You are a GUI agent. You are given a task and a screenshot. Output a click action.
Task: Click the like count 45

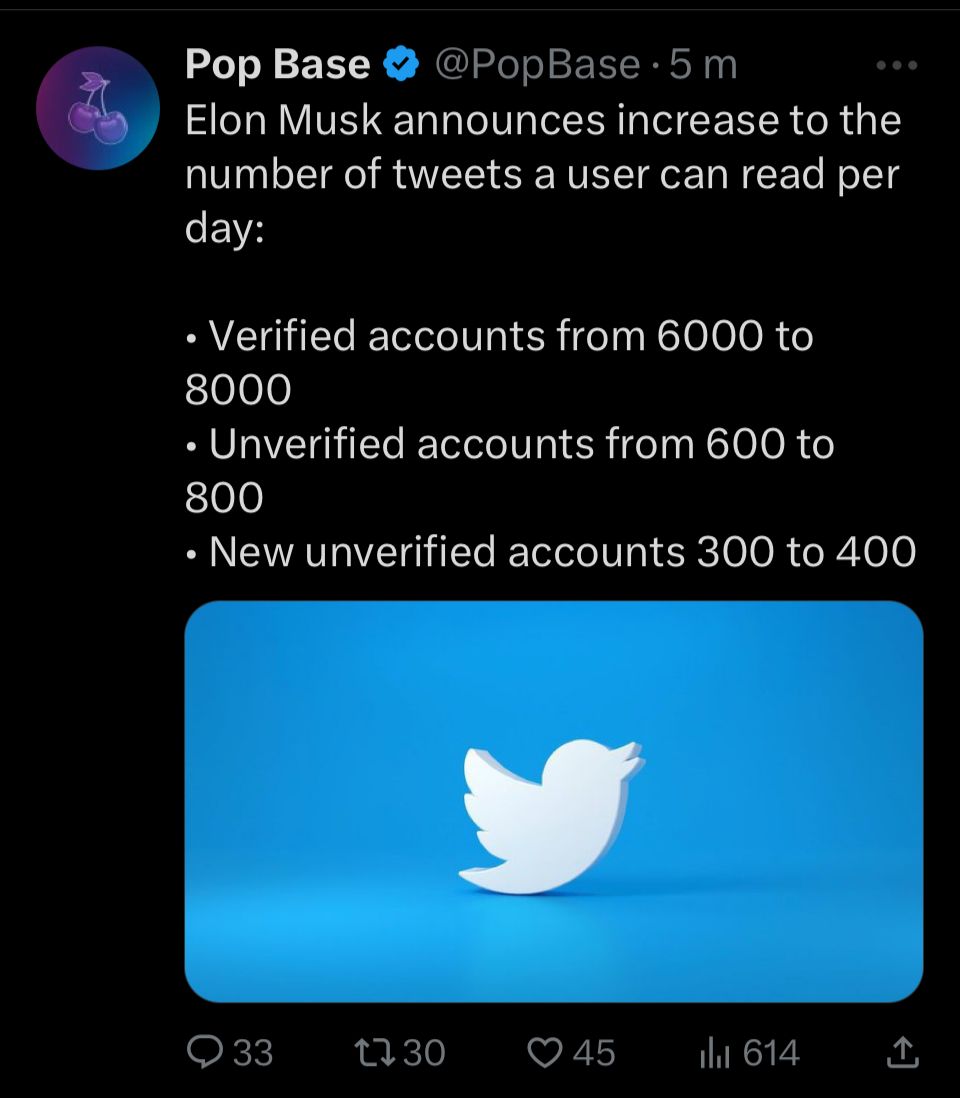pyautogui.click(x=594, y=1052)
